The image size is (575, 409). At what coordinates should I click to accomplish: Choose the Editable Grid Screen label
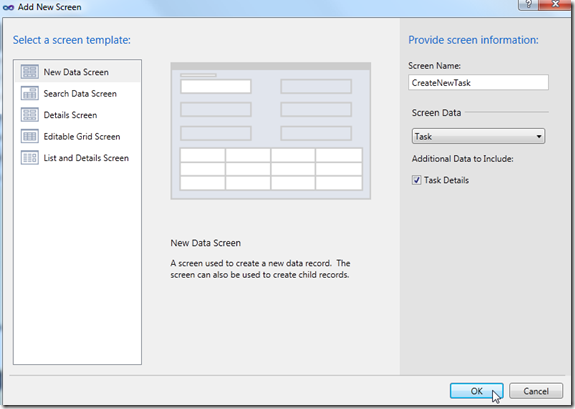pos(82,136)
